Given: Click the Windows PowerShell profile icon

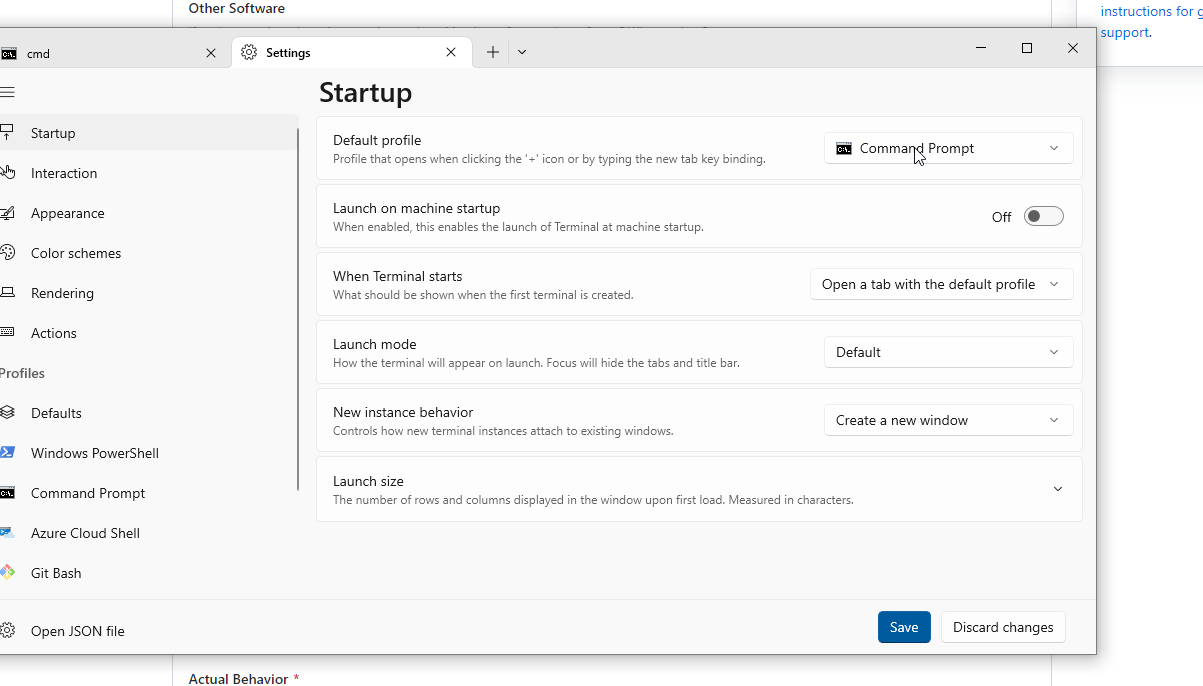Looking at the screenshot, I should coord(7,453).
